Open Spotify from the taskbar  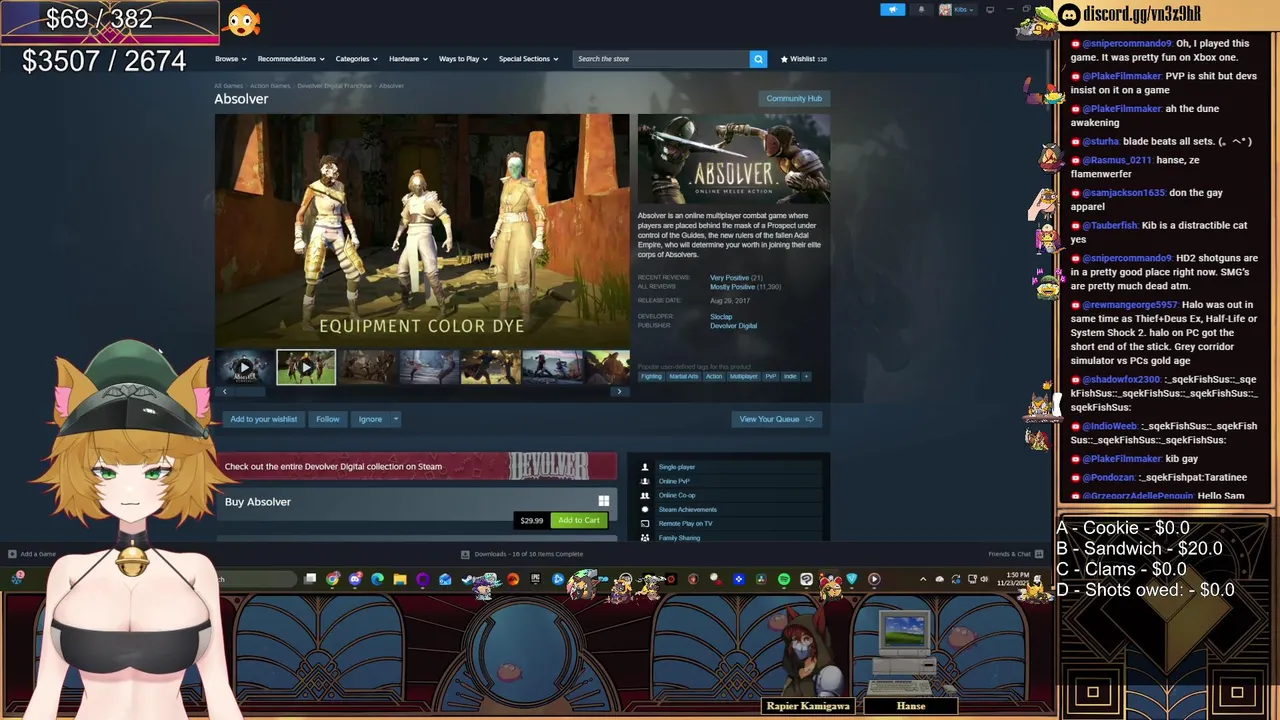coord(784,579)
